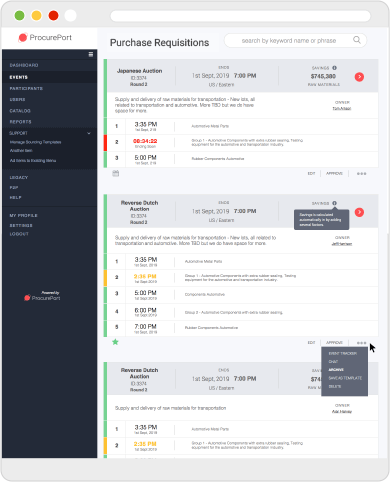Click owner link on bottom auction card

pyautogui.click(x=342, y=412)
